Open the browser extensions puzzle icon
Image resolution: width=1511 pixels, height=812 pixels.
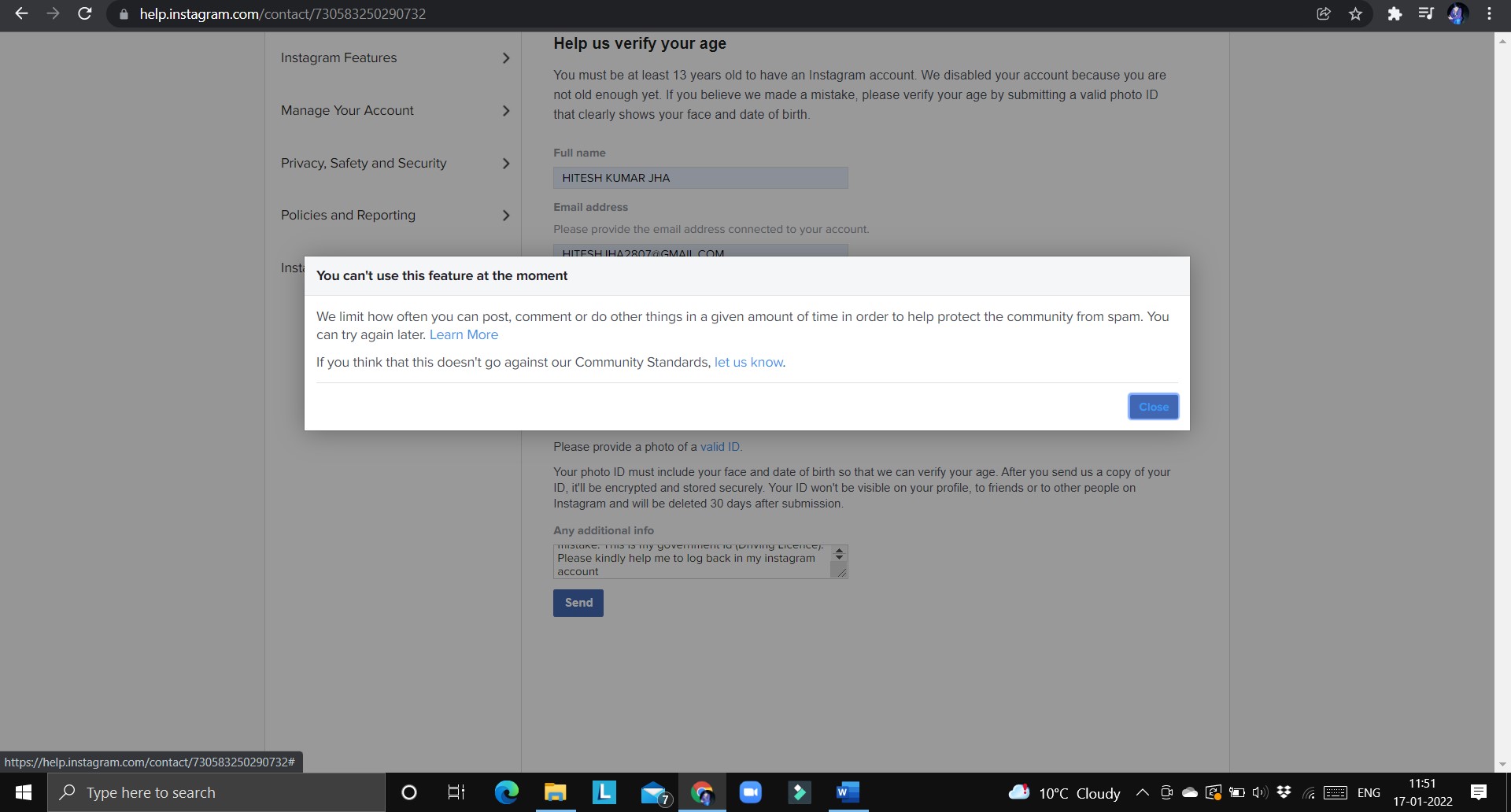point(1395,13)
